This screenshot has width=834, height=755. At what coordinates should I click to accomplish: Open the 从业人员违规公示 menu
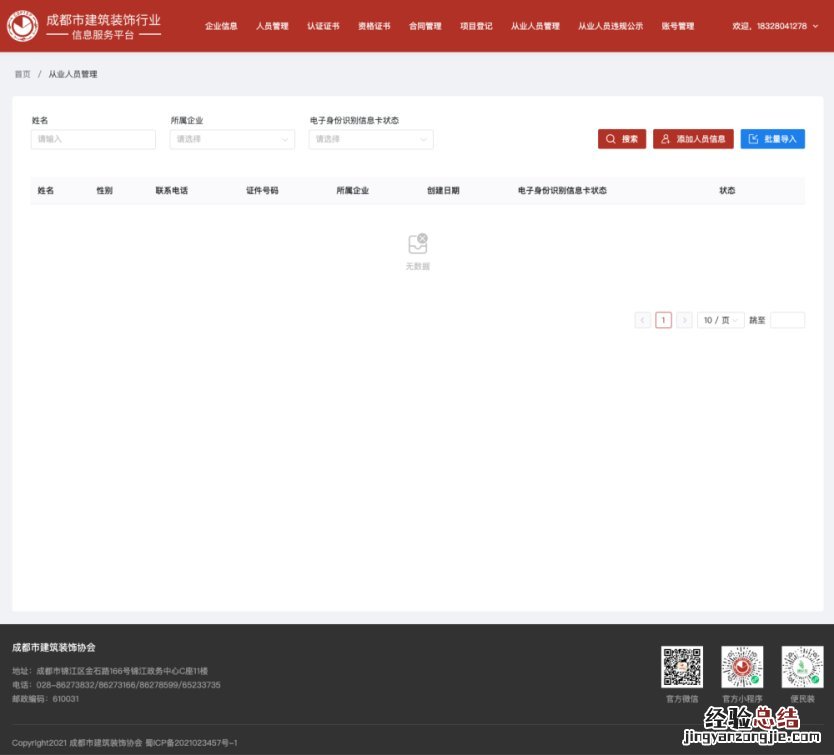coord(610,26)
